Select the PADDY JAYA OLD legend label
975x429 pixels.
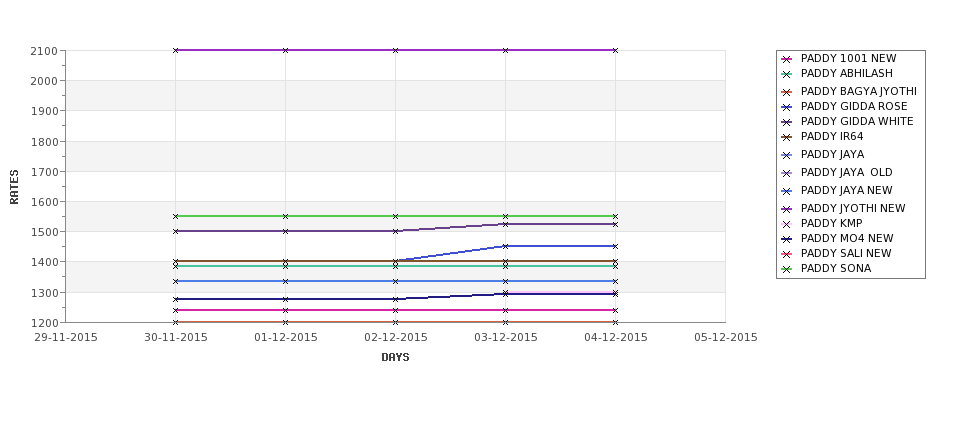click(x=846, y=172)
